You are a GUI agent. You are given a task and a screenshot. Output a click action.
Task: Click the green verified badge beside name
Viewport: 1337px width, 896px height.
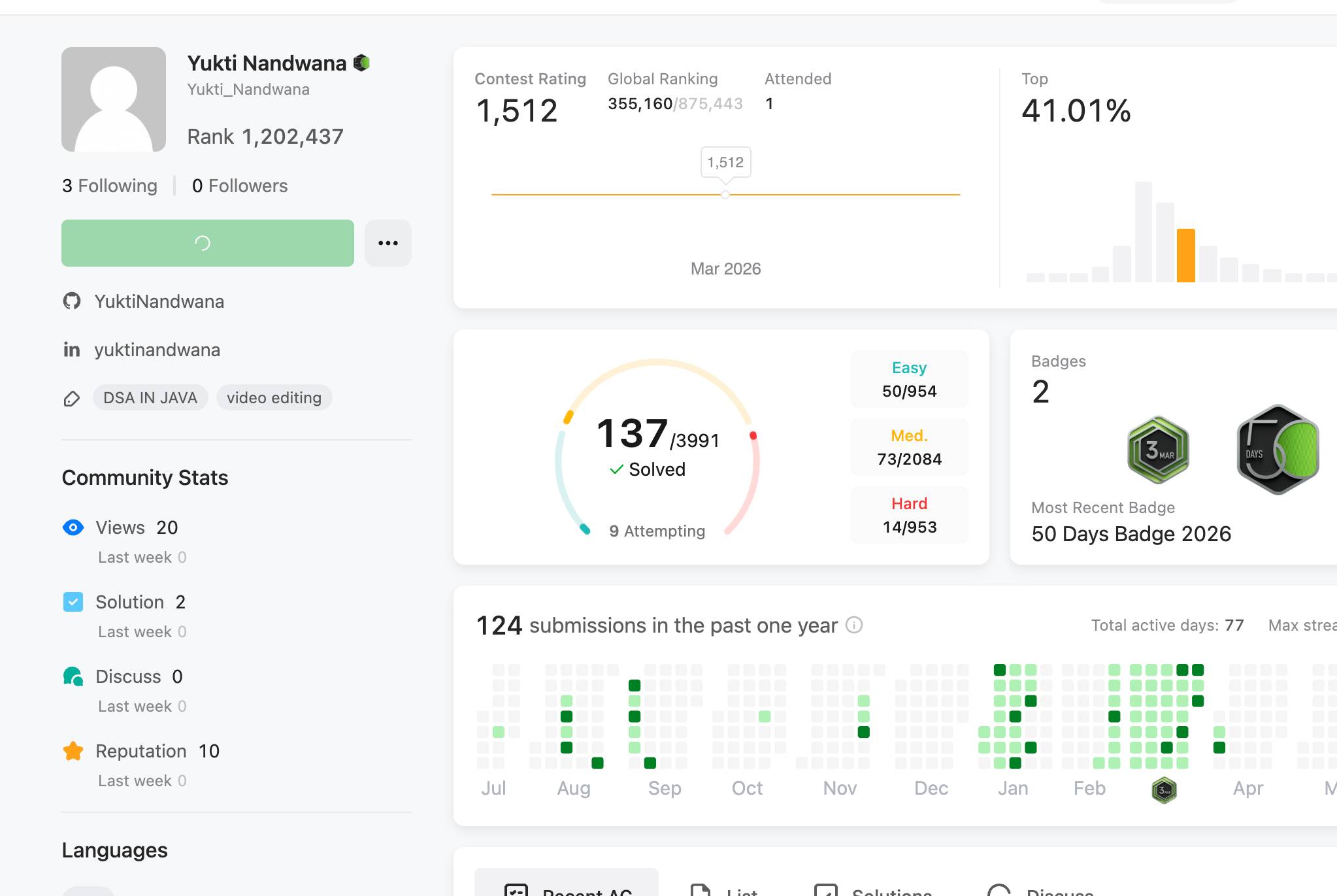pos(361,63)
